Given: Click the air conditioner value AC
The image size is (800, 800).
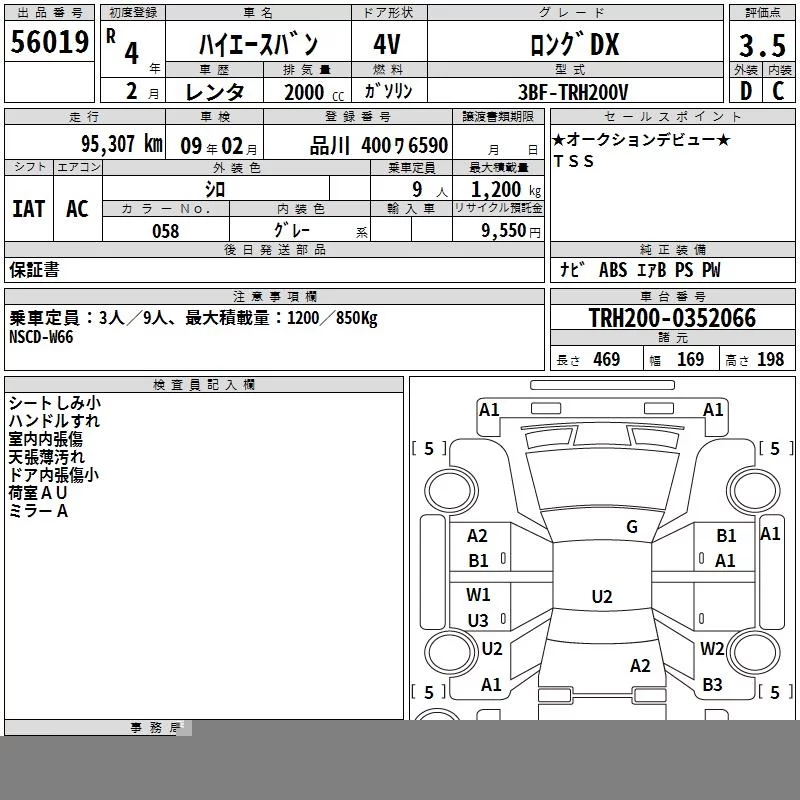Looking at the screenshot, I should pos(77,209).
